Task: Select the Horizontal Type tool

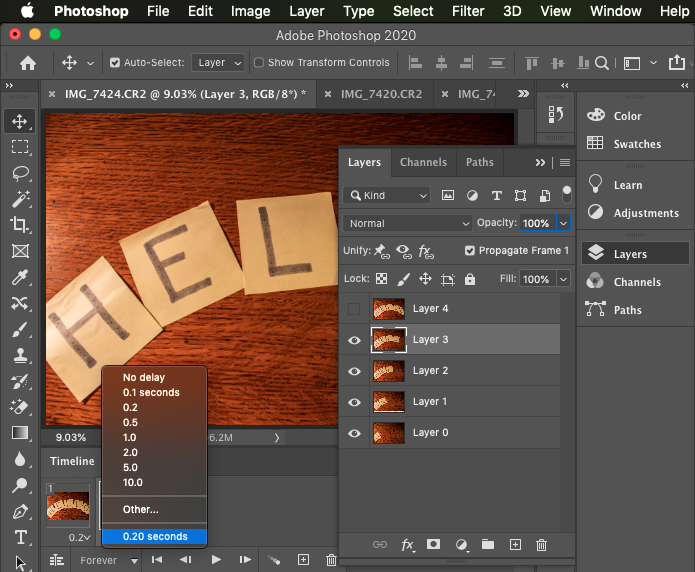Action: (19, 537)
